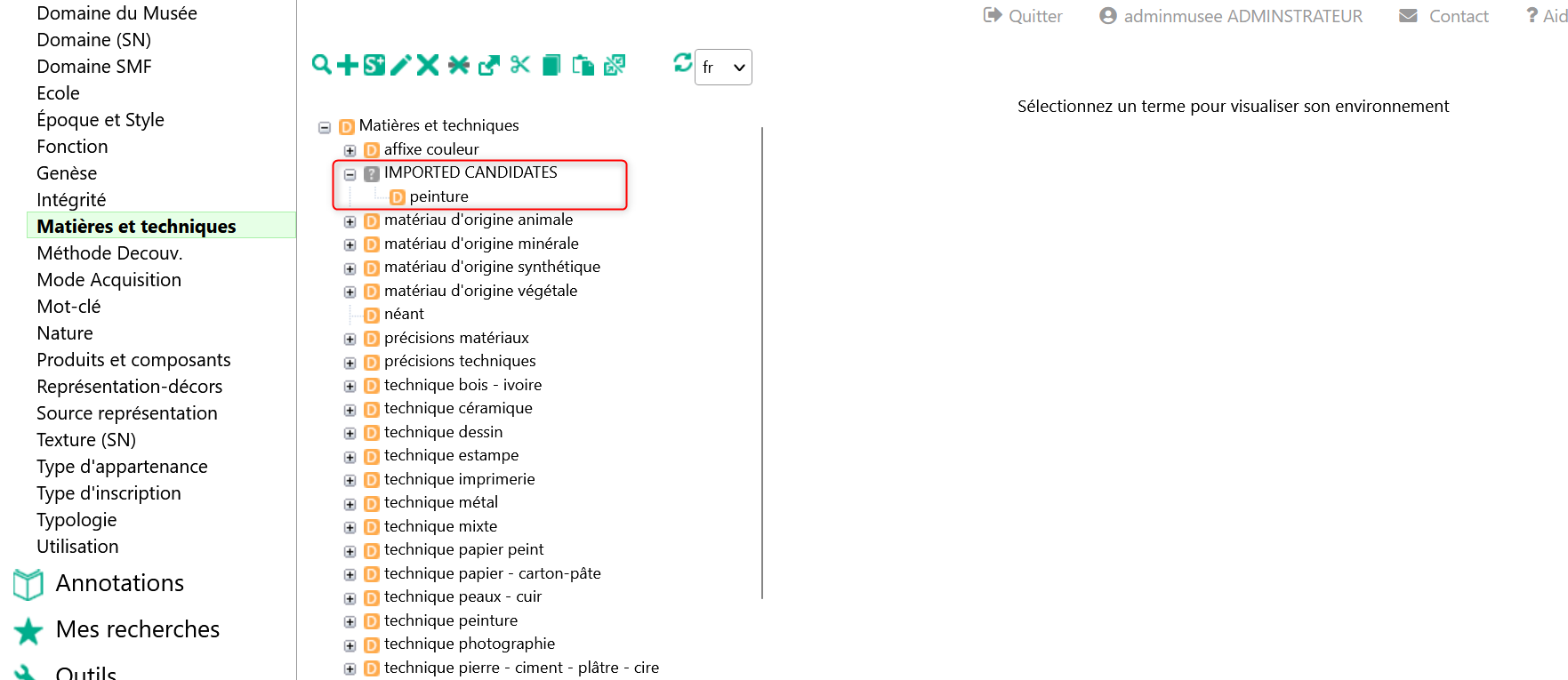Click the clipboard paste icon
1568x680 pixels.
click(x=583, y=65)
